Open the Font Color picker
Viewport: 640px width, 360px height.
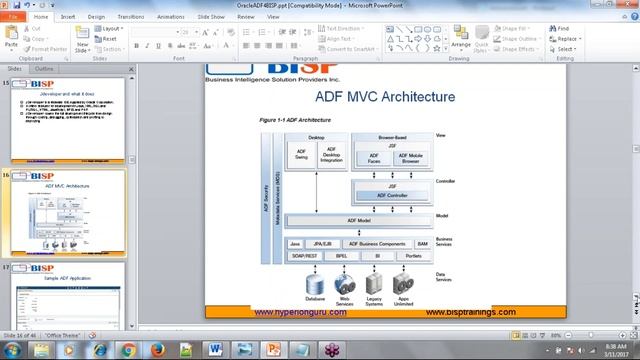228,46
